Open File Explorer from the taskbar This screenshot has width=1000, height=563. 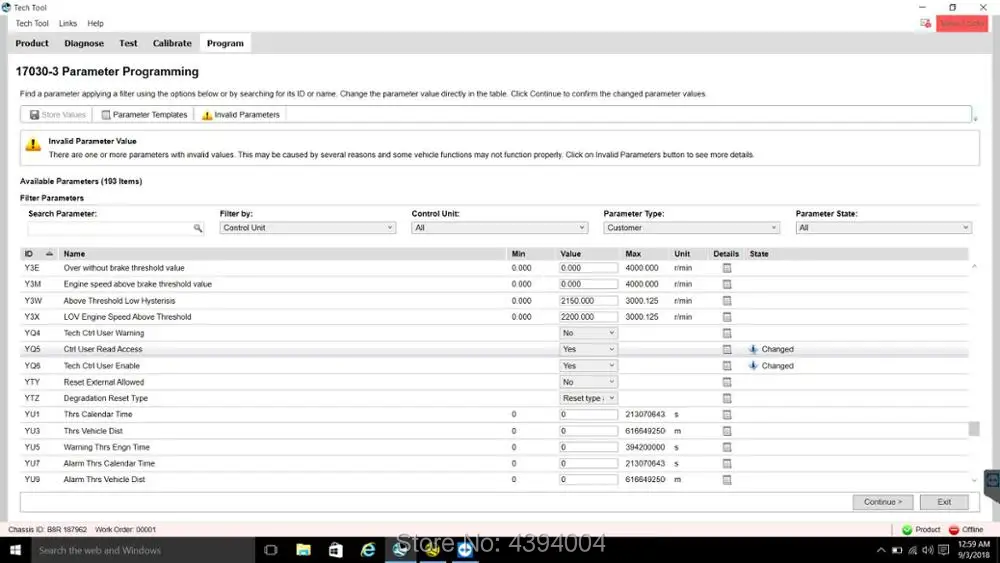pos(304,550)
